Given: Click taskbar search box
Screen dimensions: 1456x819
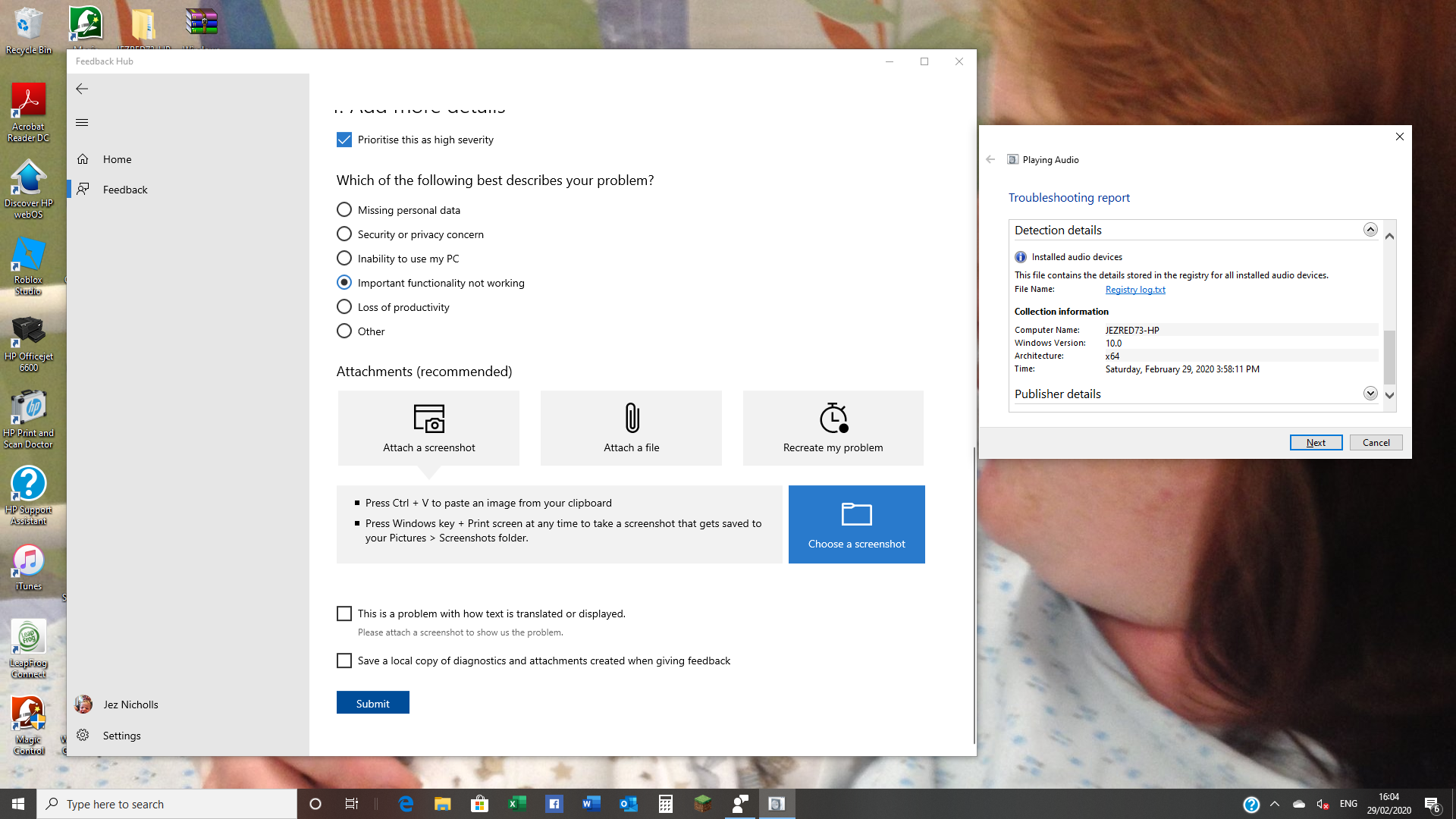Looking at the screenshot, I should (x=167, y=804).
